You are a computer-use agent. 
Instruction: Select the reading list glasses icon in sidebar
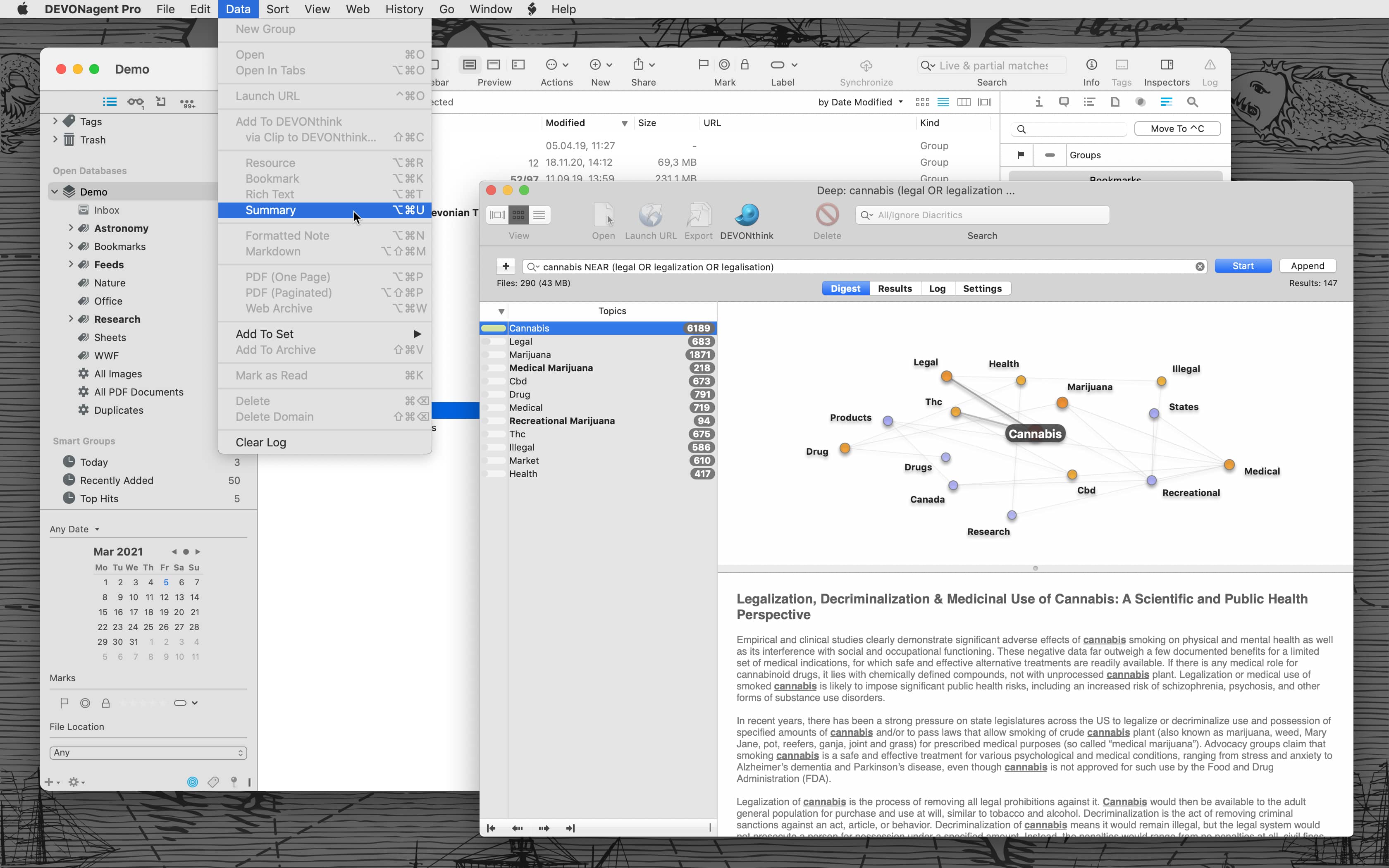coord(136,102)
